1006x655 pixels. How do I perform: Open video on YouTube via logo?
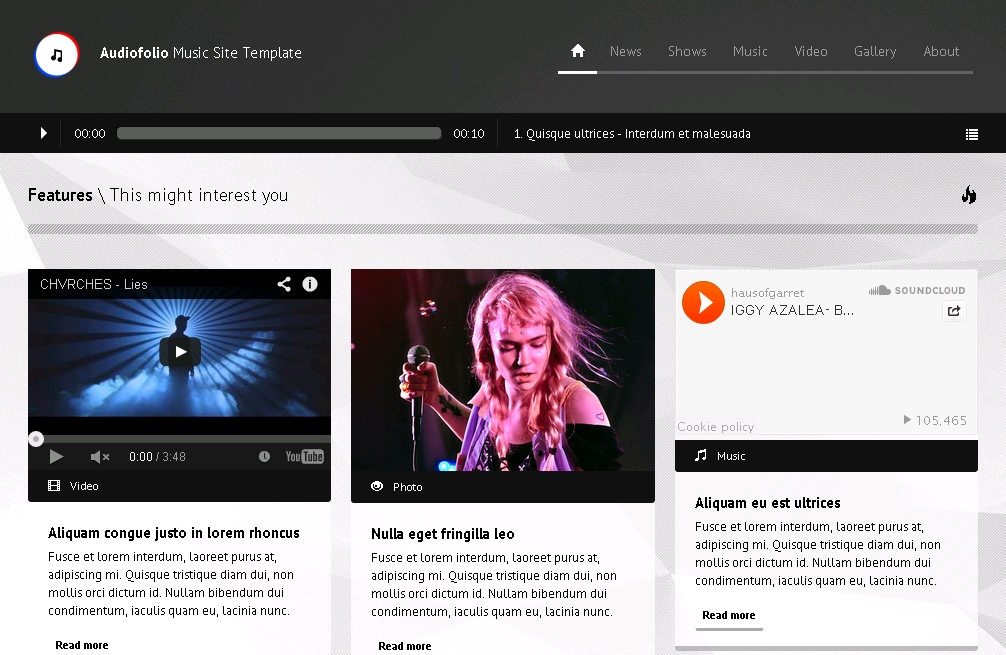305,457
